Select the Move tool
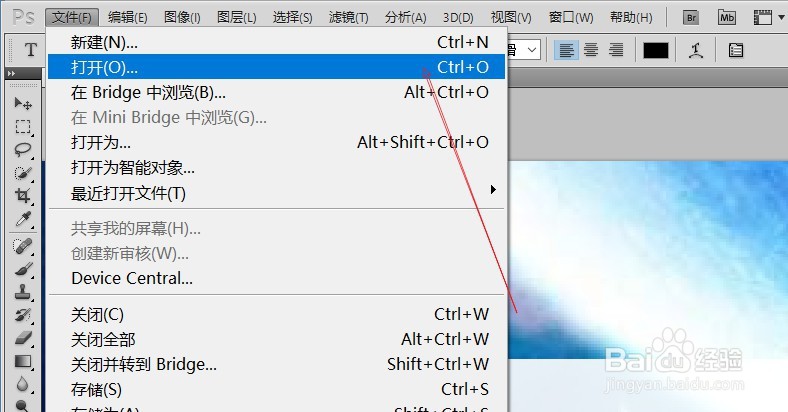The width and height of the screenshot is (788, 412). tap(23, 103)
